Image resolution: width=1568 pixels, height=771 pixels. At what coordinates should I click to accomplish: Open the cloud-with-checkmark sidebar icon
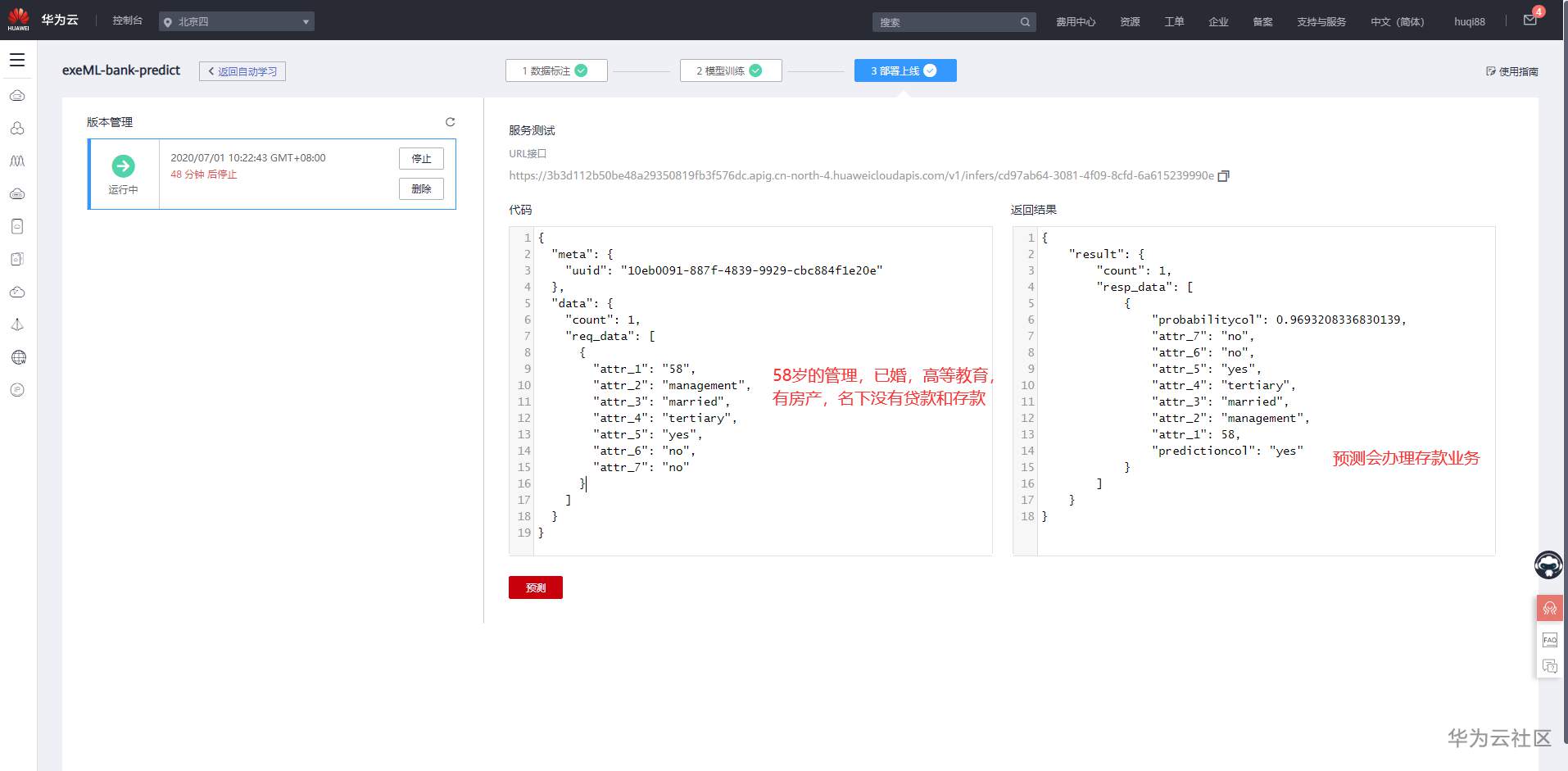[17, 293]
